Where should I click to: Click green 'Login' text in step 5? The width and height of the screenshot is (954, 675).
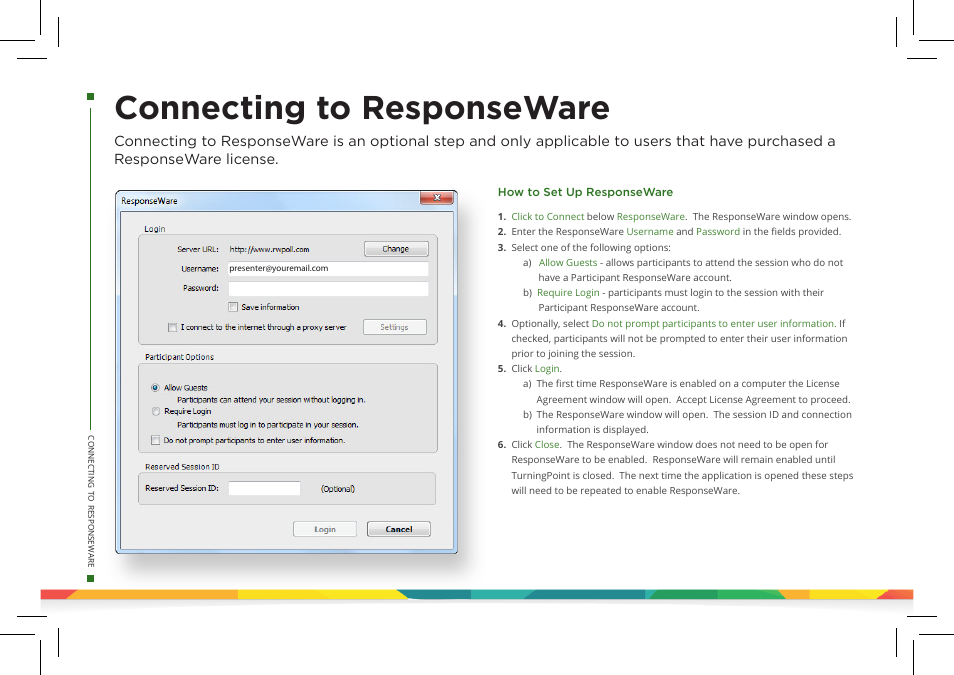pyautogui.click(x=546, y=369)
